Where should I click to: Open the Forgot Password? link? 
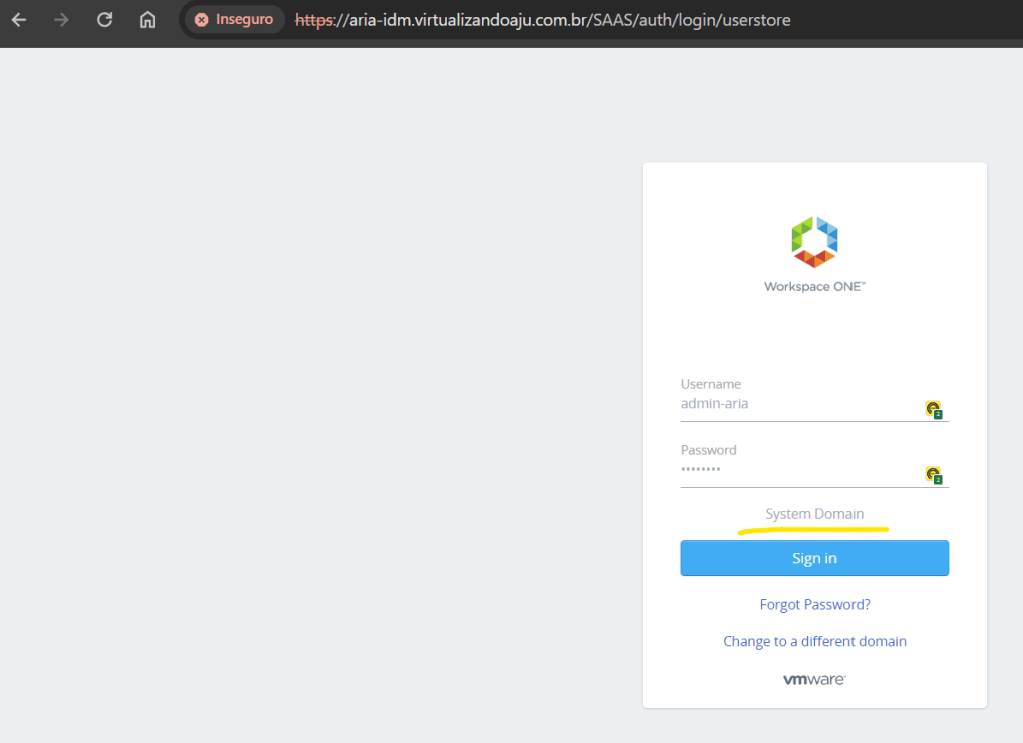point(814,605)
